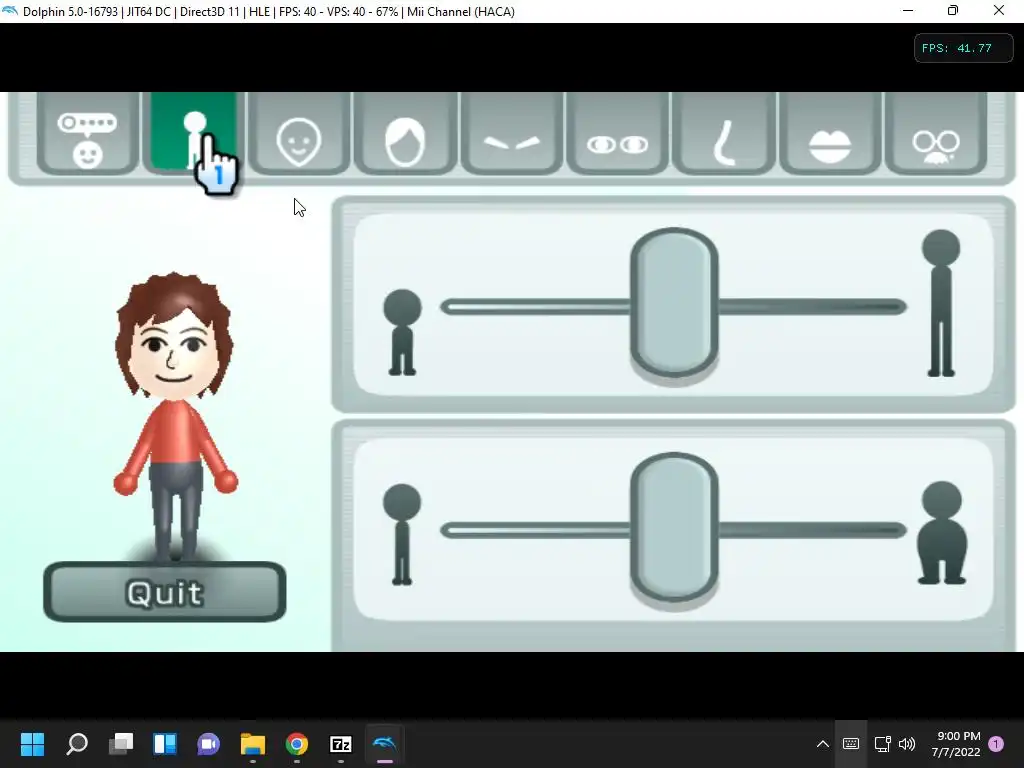The width and height of the screenshot is (1024, 768).
Task: Open the volume tray icon
Action: 907,744
